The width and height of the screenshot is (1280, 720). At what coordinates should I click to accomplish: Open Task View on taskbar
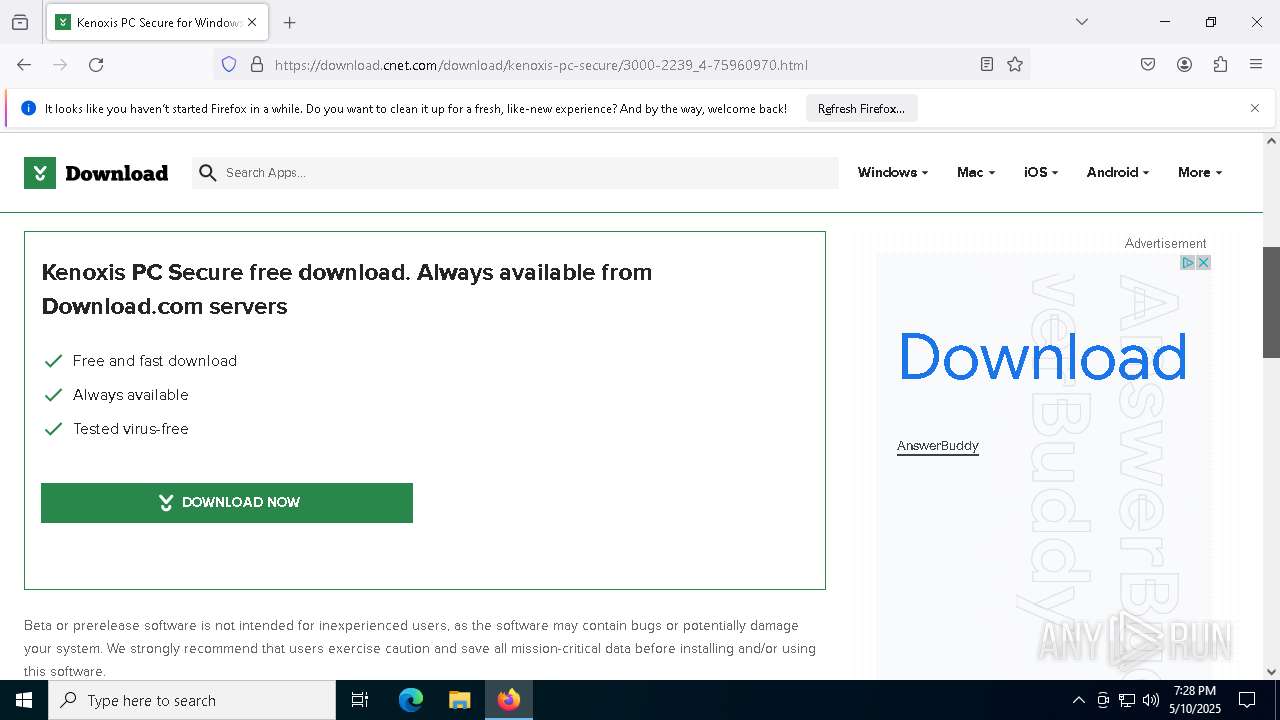(360, 700)
